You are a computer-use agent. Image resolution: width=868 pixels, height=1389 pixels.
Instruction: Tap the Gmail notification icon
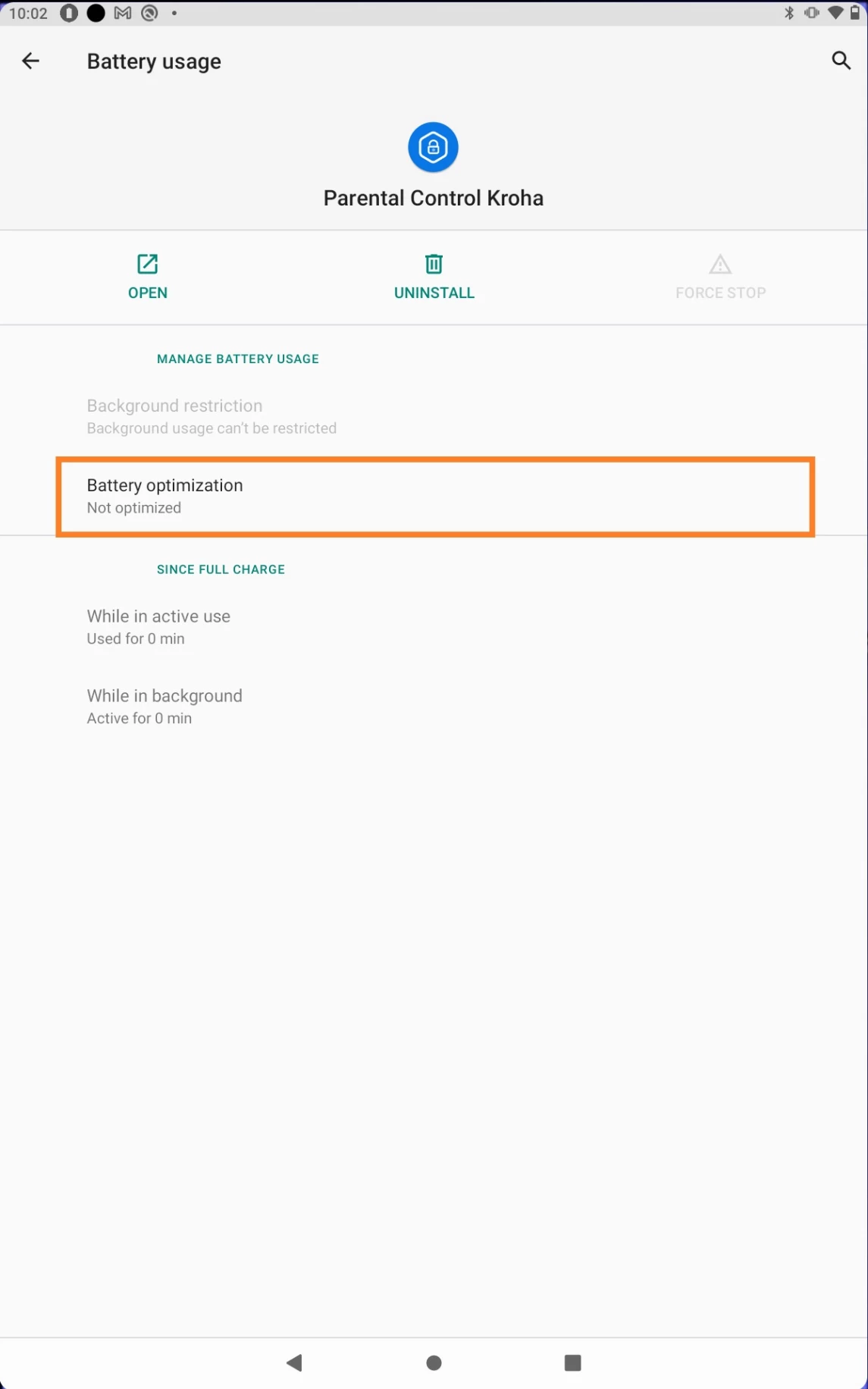[x=123, y=13]
